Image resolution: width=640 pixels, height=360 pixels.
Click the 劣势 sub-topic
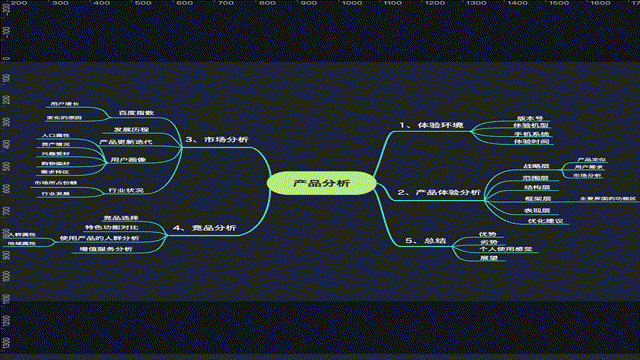pos(489,242)
